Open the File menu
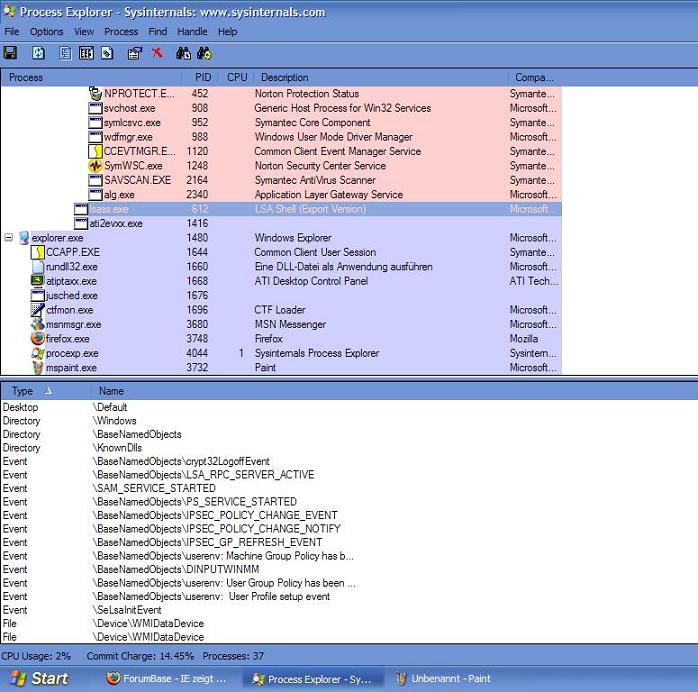The width and height of the screenshot is (698, 692). click(12, 32)
